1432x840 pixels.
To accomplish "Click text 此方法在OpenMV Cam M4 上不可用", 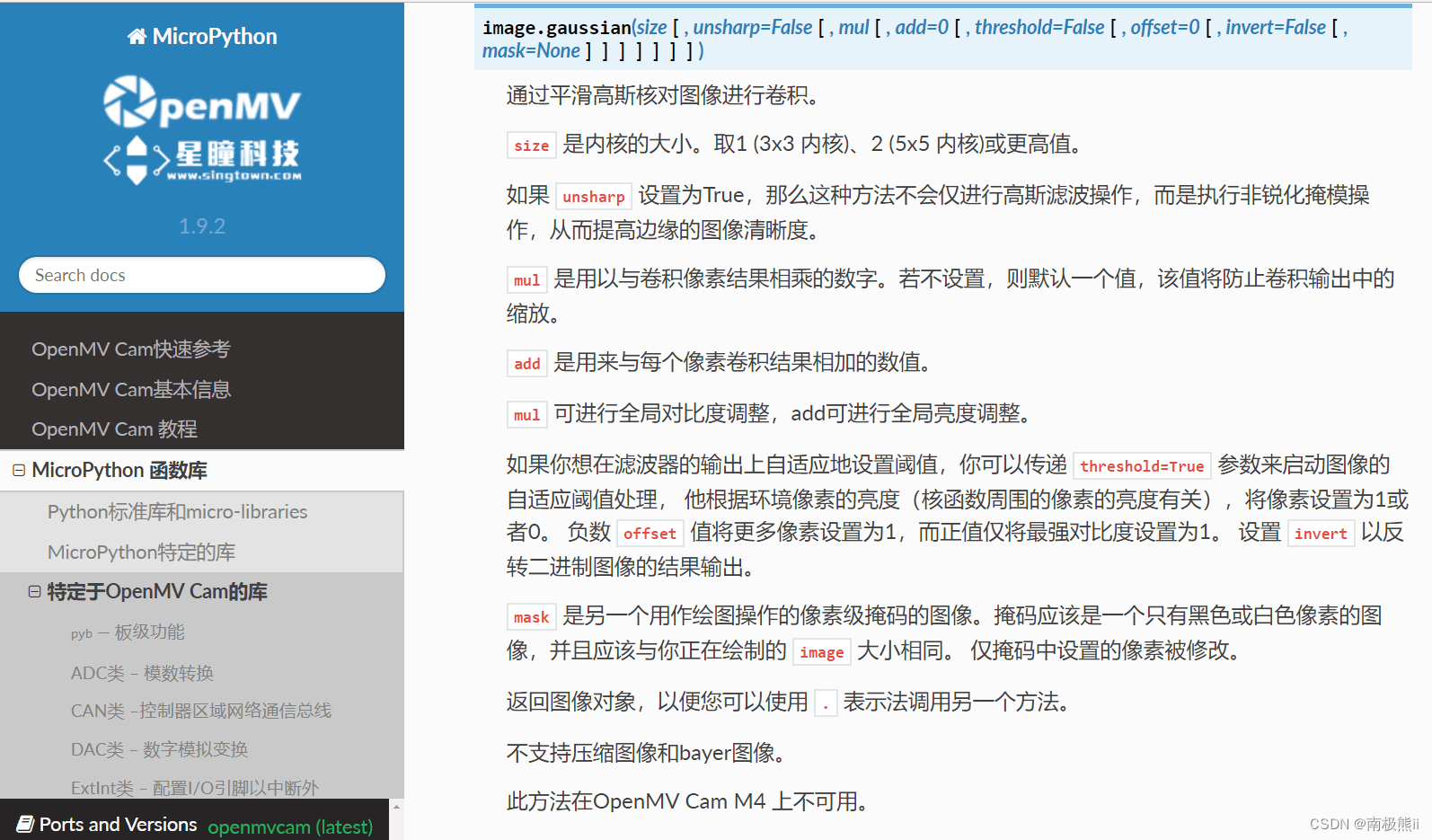I will pos(687,801).
